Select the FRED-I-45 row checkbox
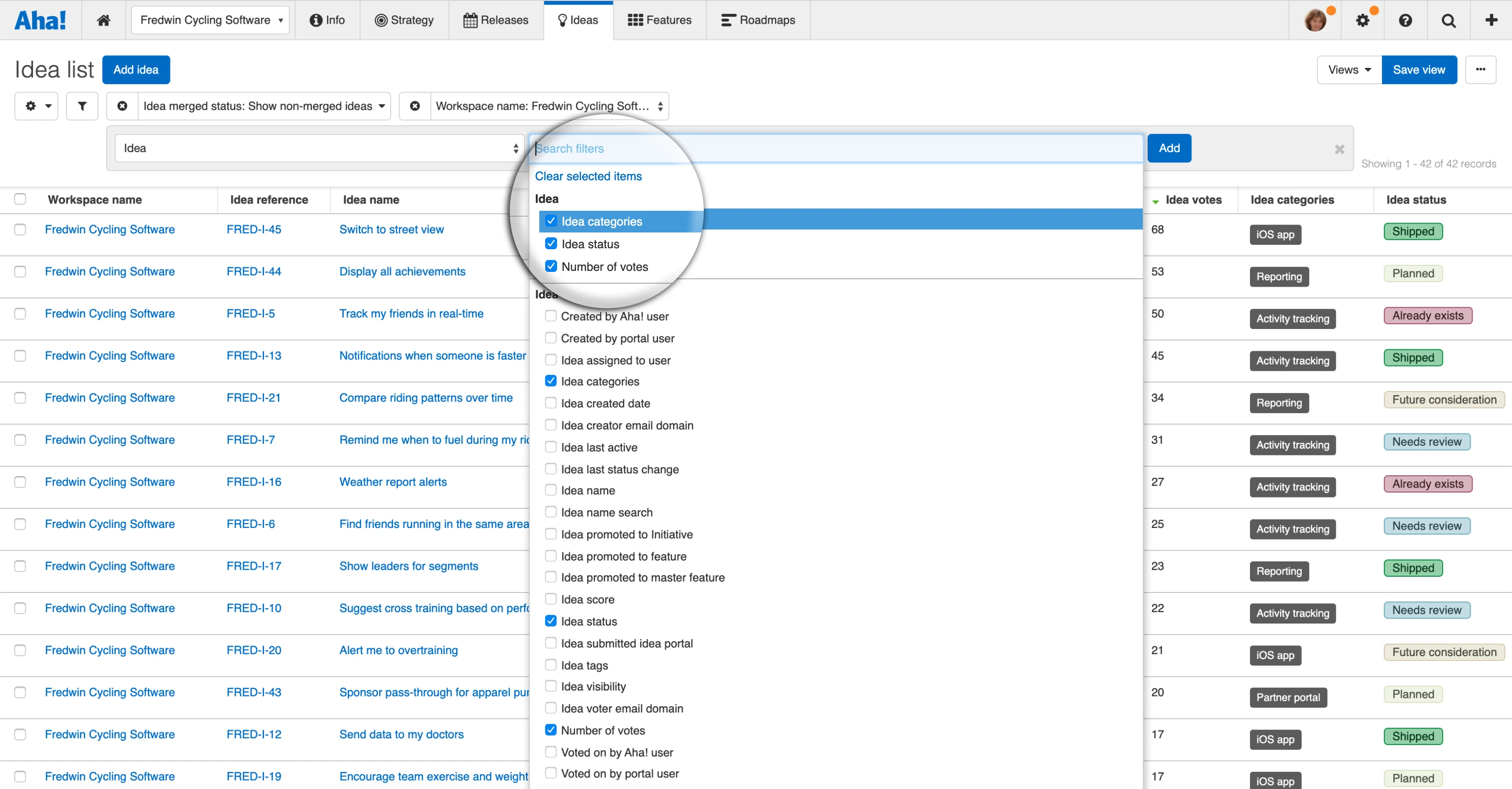 tap(20, 229)
